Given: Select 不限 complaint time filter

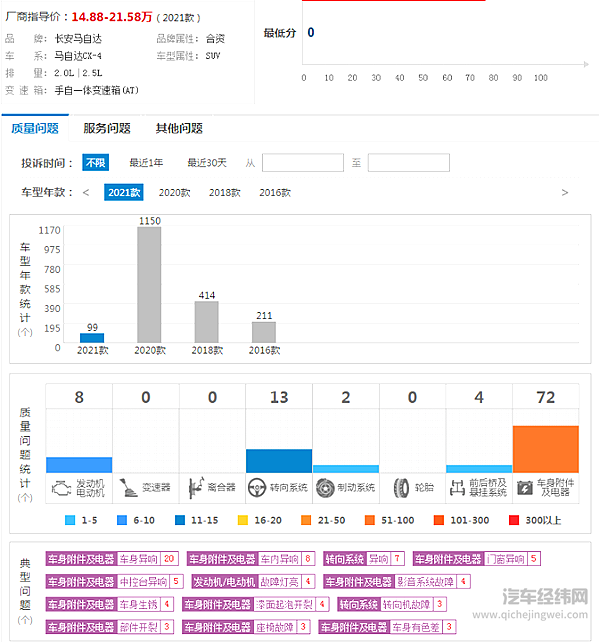Looking at the screenshot, I should click(96, 163).
